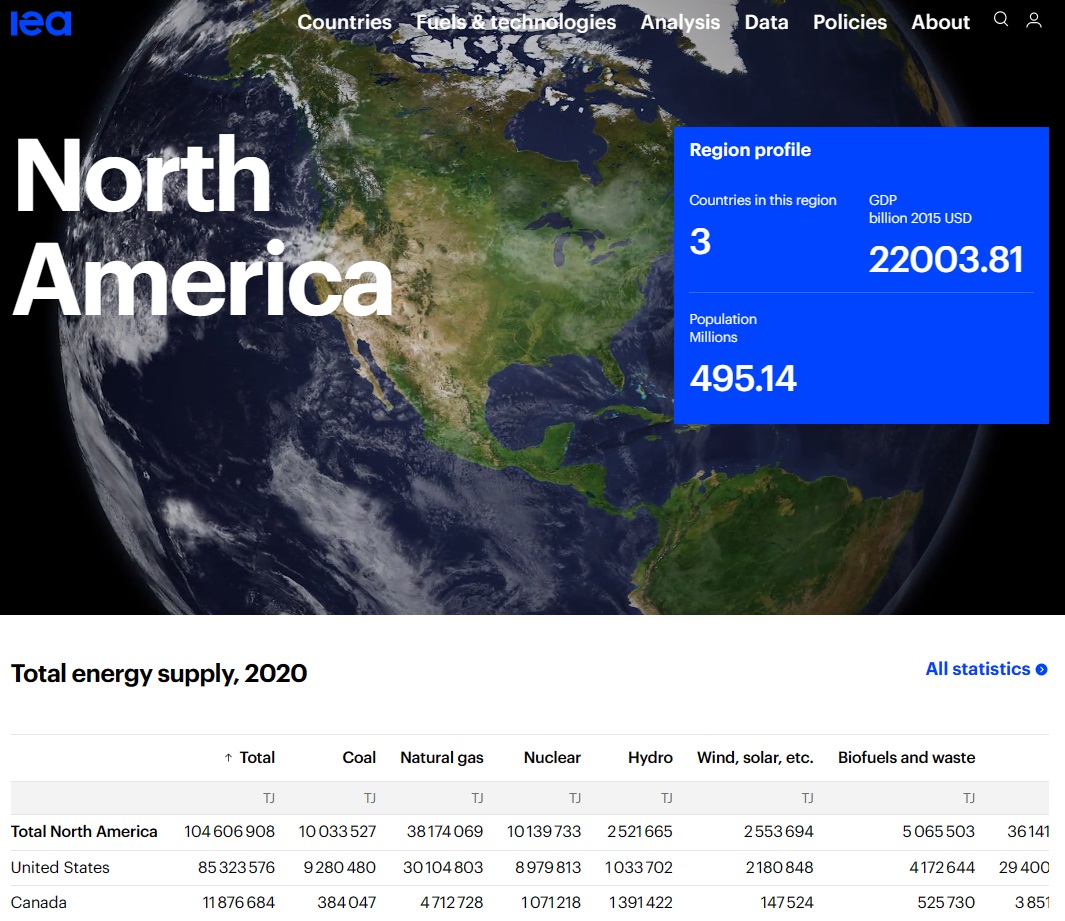Select biofuels value 5 065 503

pos(939,831)
